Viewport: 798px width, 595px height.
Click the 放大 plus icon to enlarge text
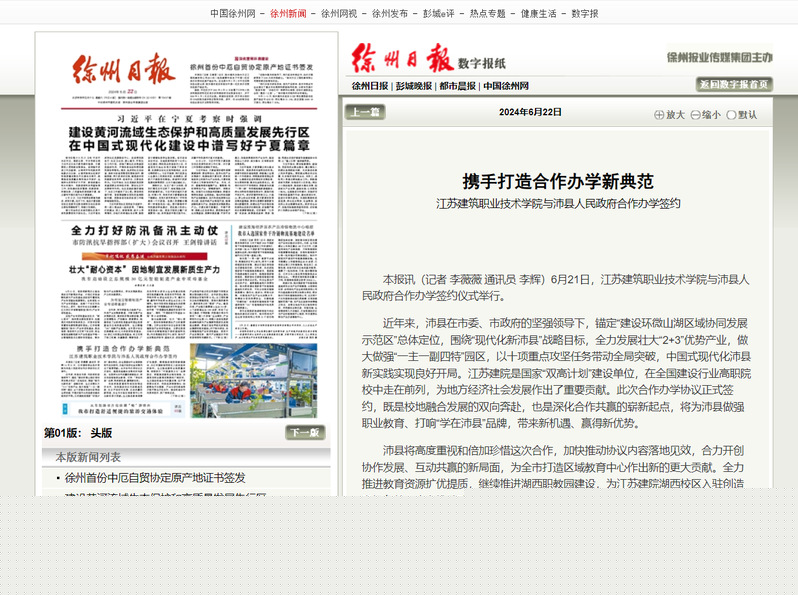tap(659, 115)
